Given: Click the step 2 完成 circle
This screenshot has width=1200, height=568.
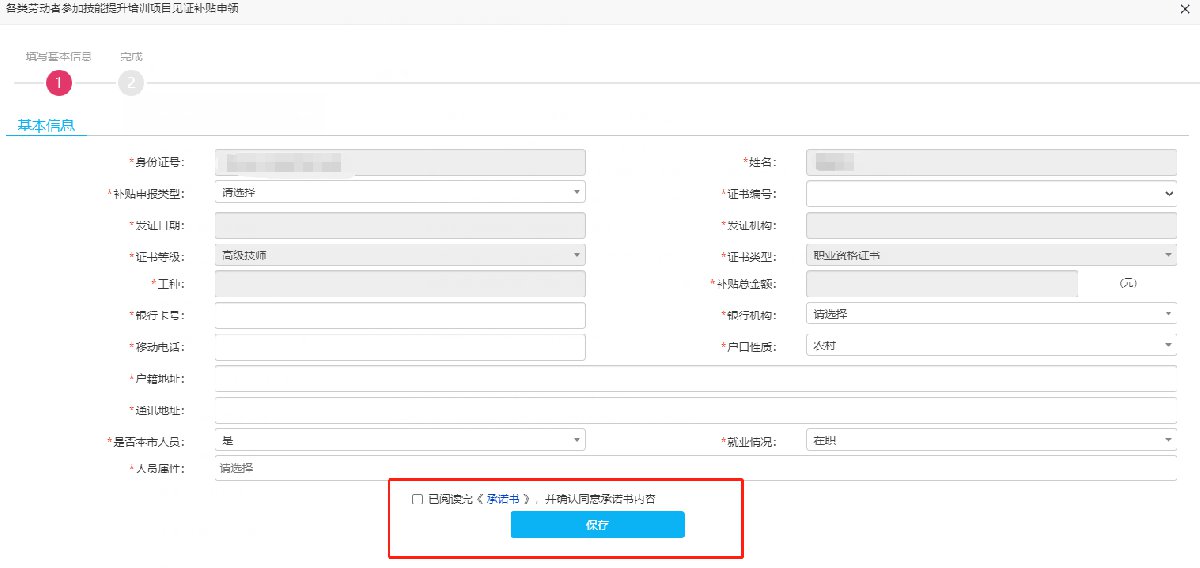Looking at the screenshot, I should click(x=131, y=83).
